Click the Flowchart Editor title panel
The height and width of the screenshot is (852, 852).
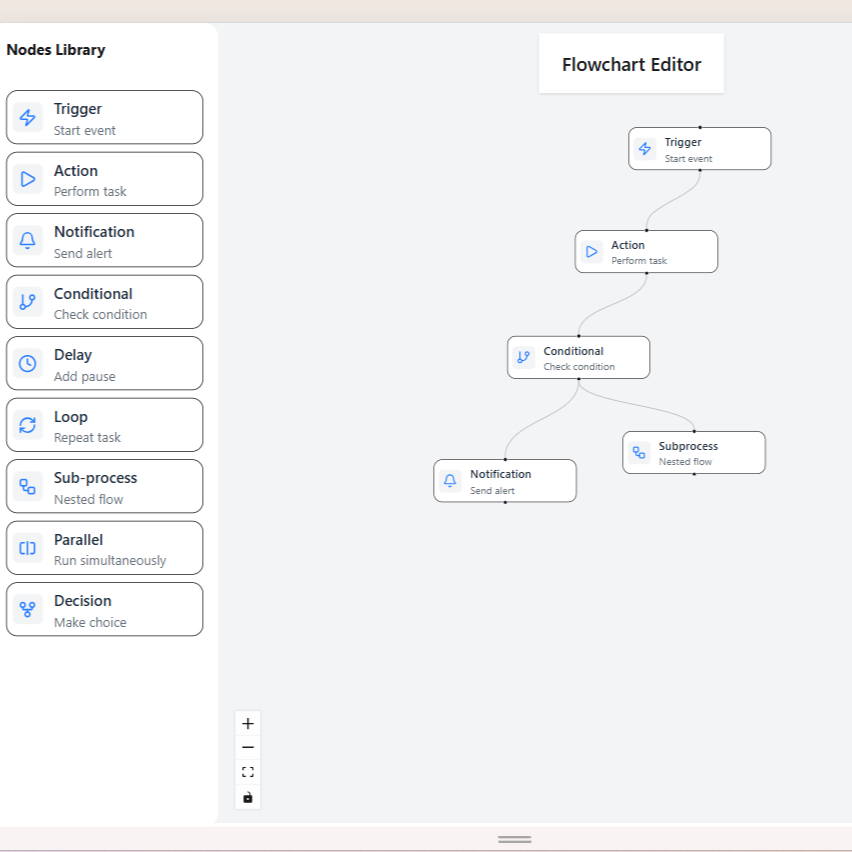(x=631, y=65)
